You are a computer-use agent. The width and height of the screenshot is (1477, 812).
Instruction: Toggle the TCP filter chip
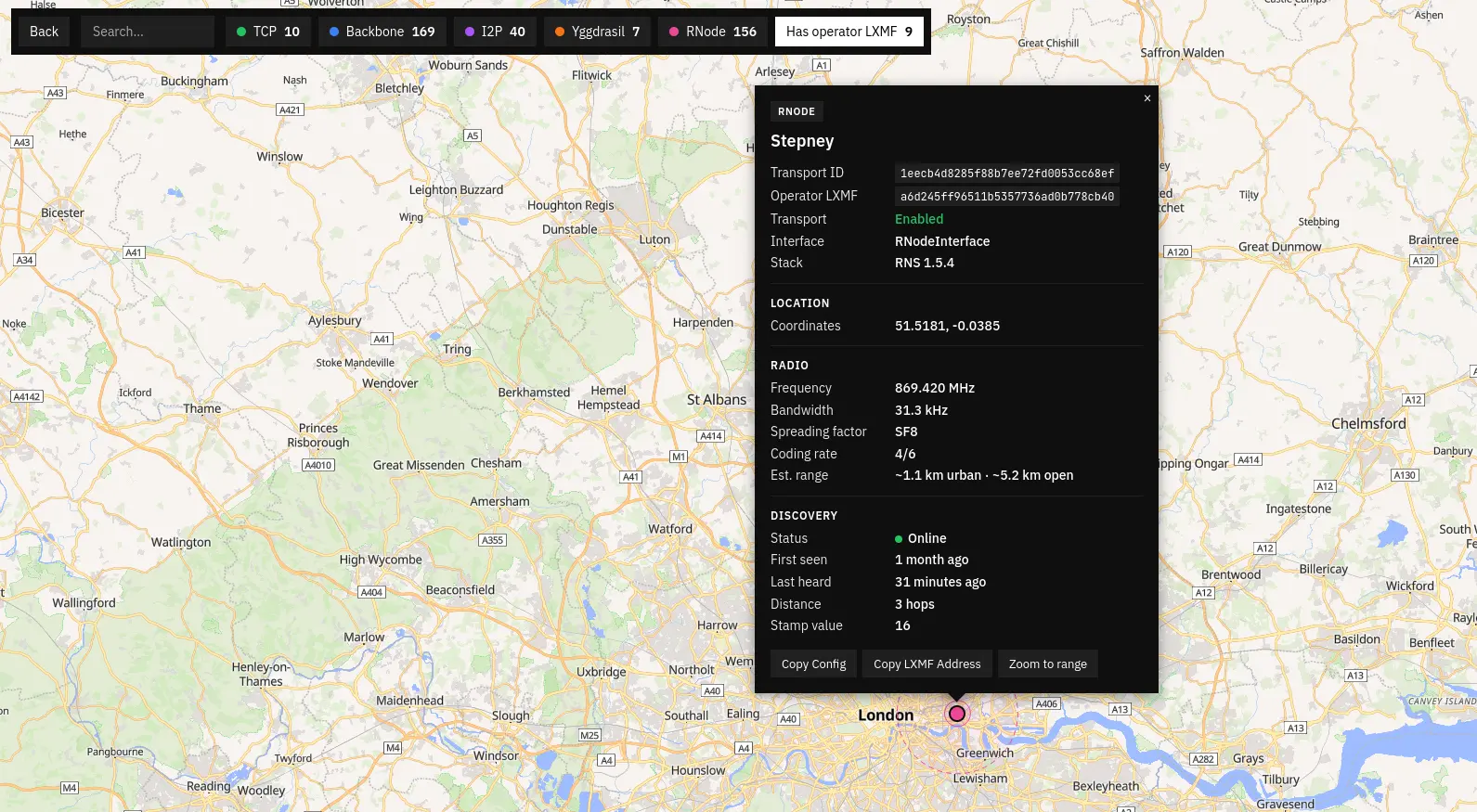(267, 32)
